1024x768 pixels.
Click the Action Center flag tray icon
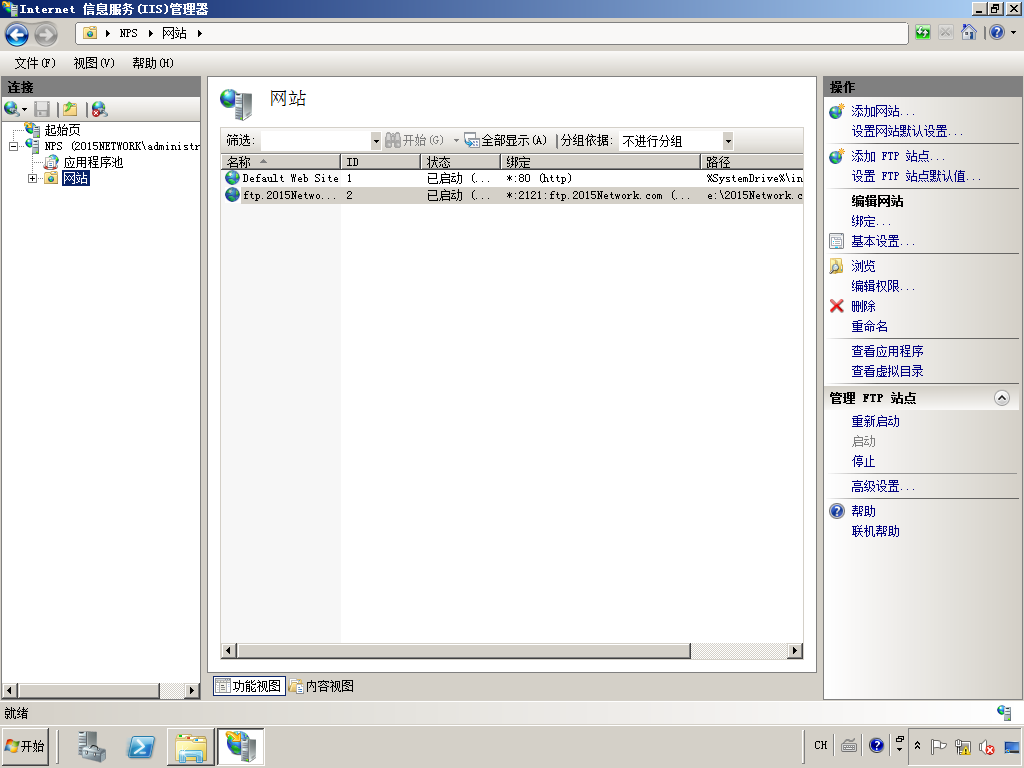pos(938,746)
